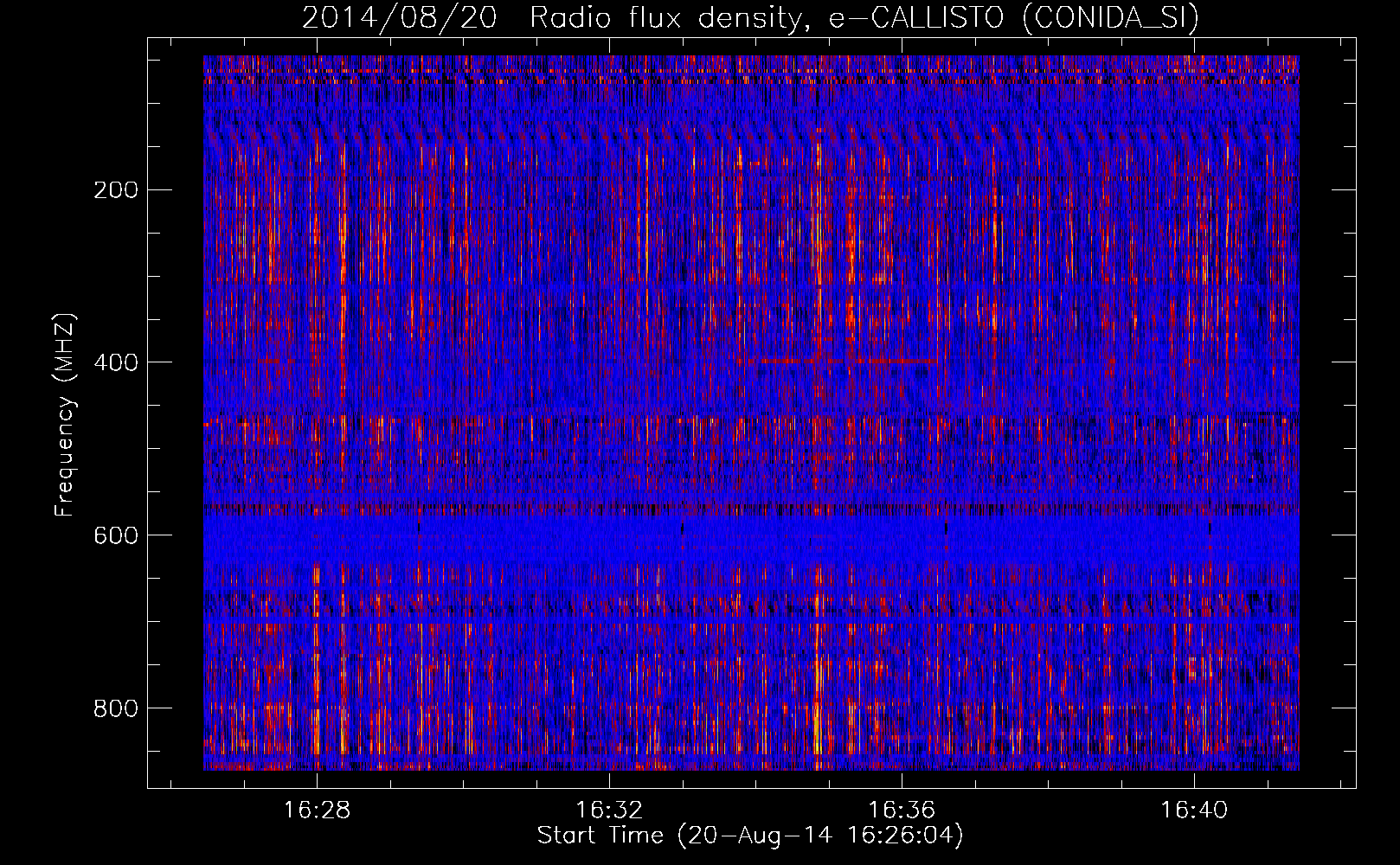Click the 200 frequency tick label
1400x865 pixels.
tap(116, 190)
